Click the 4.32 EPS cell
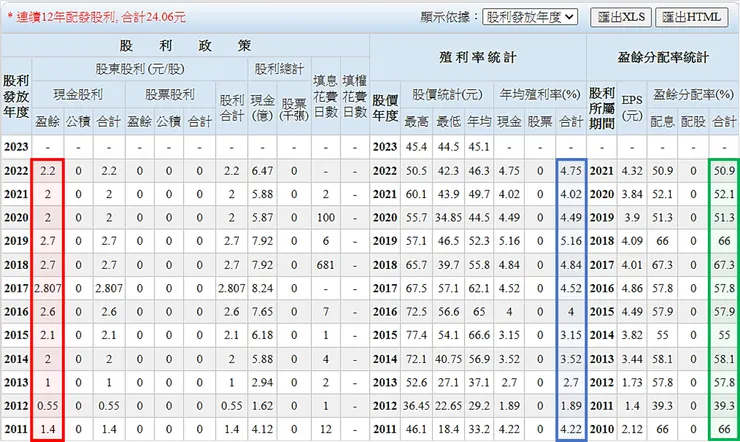 (x=632, y=171)
